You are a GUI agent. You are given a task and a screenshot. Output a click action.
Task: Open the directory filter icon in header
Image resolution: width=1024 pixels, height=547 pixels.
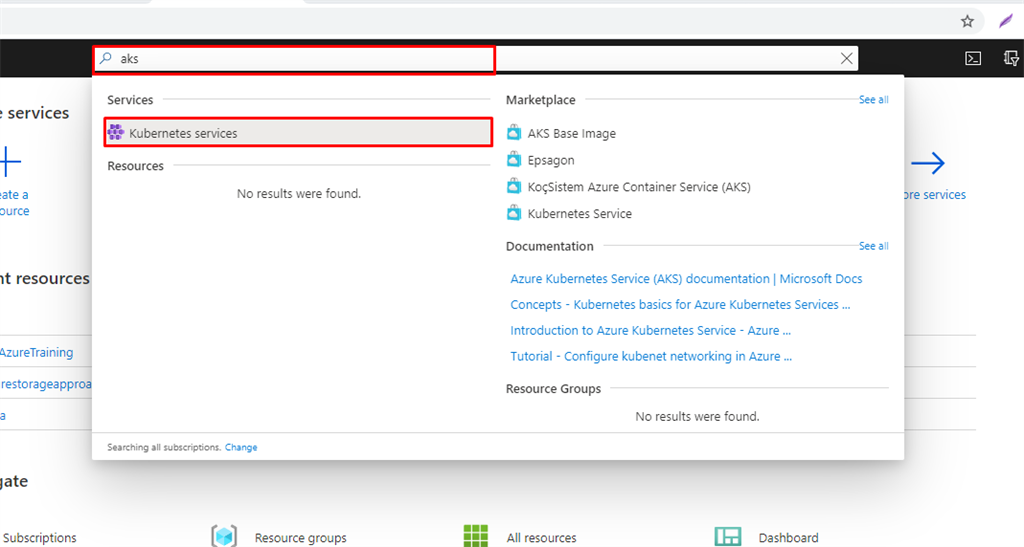(1011, 58)
